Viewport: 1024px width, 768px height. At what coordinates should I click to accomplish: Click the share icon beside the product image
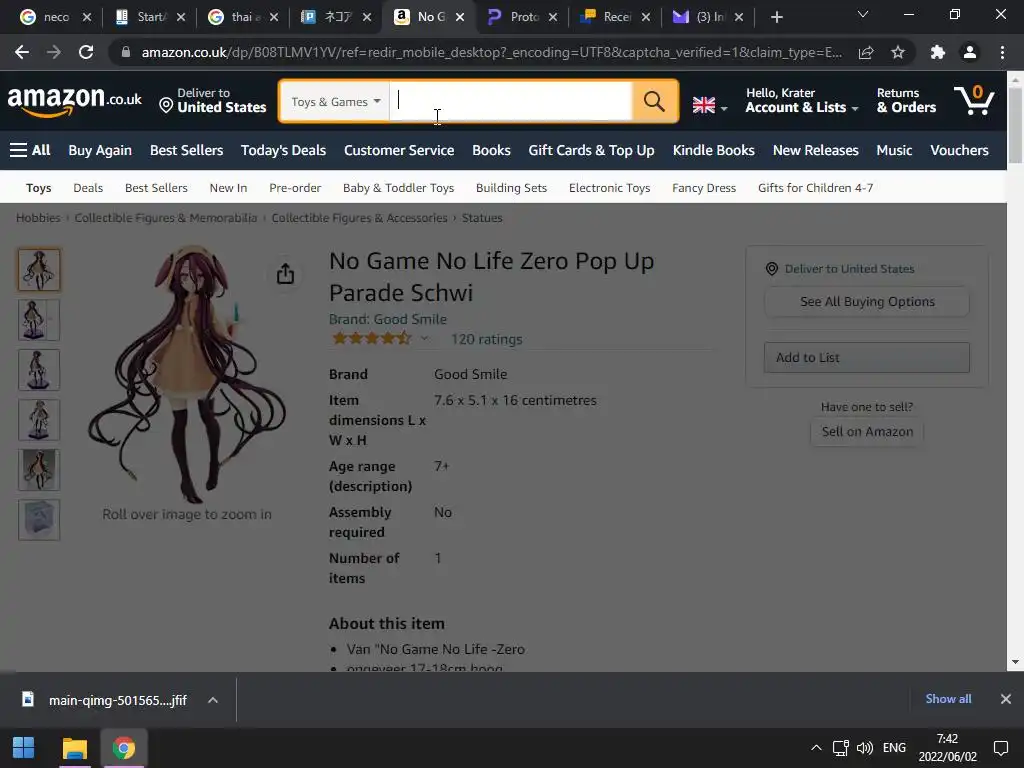(x=285, y=274)
